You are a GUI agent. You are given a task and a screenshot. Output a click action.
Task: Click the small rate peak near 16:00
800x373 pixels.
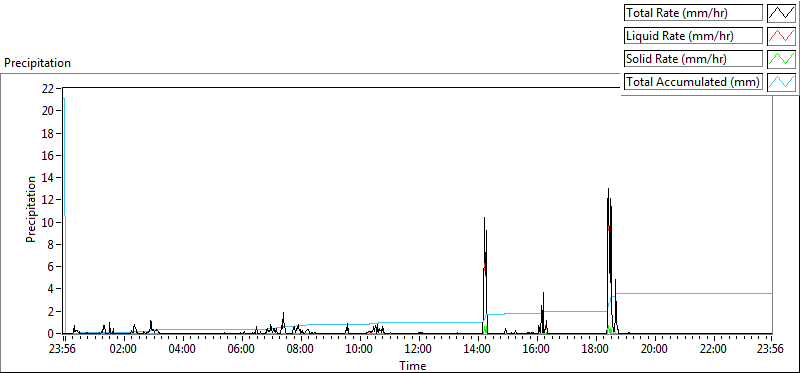(543, 293)
